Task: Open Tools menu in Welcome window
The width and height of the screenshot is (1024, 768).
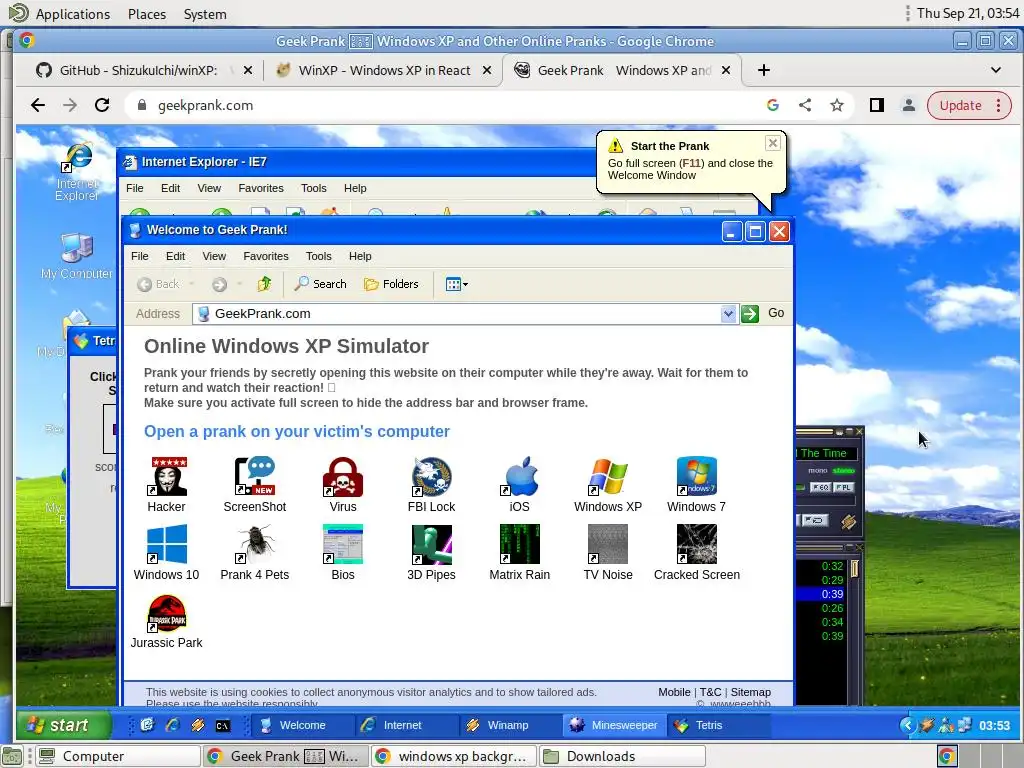Action: [319, 256]
